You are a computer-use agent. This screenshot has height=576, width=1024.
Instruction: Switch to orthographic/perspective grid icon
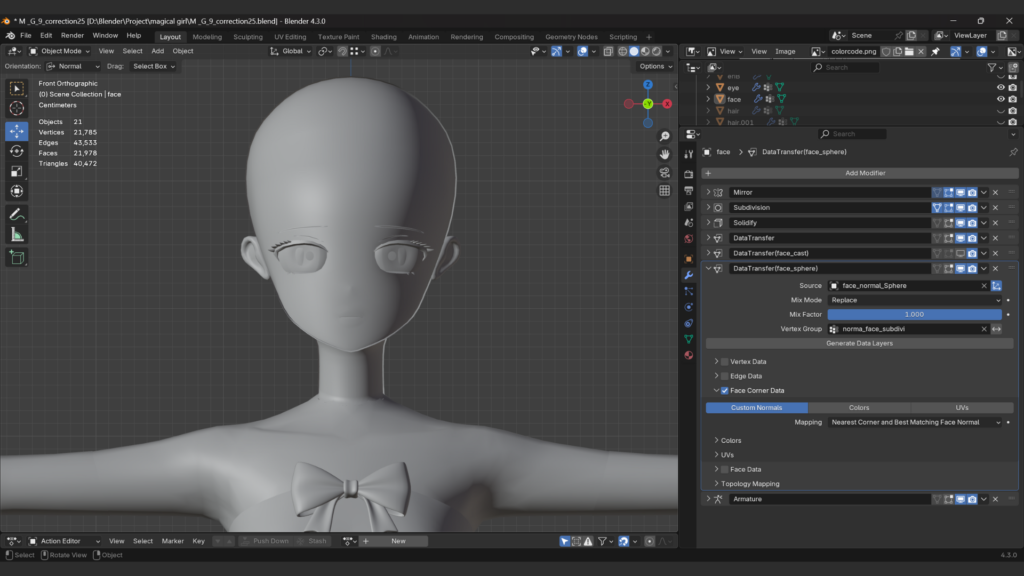[x=664, y=191]
